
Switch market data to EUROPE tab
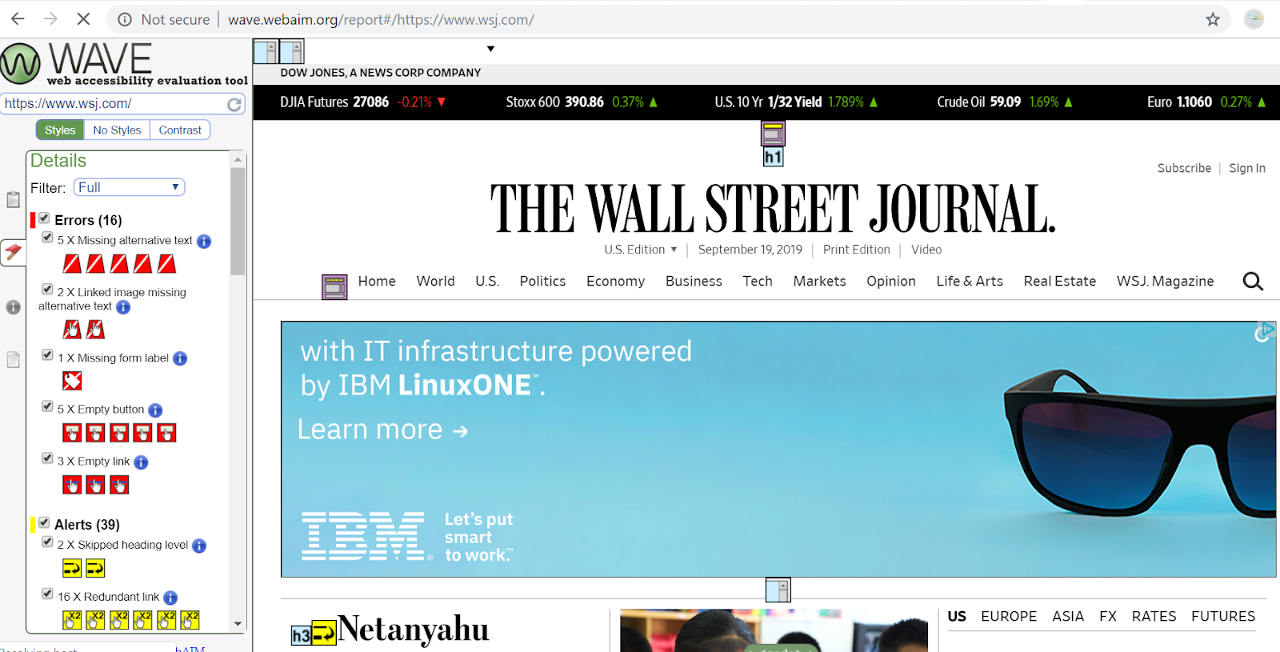1009,616
